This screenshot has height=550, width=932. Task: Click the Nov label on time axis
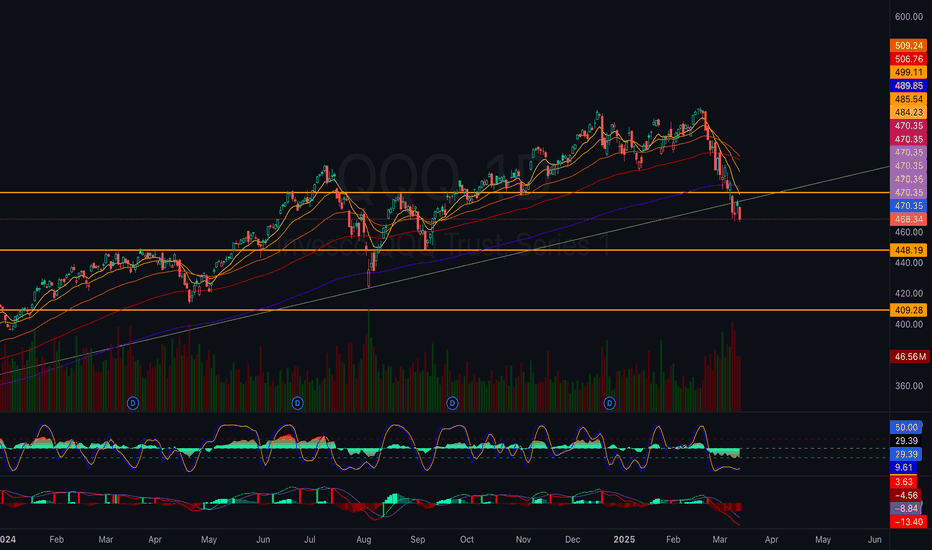523,540
